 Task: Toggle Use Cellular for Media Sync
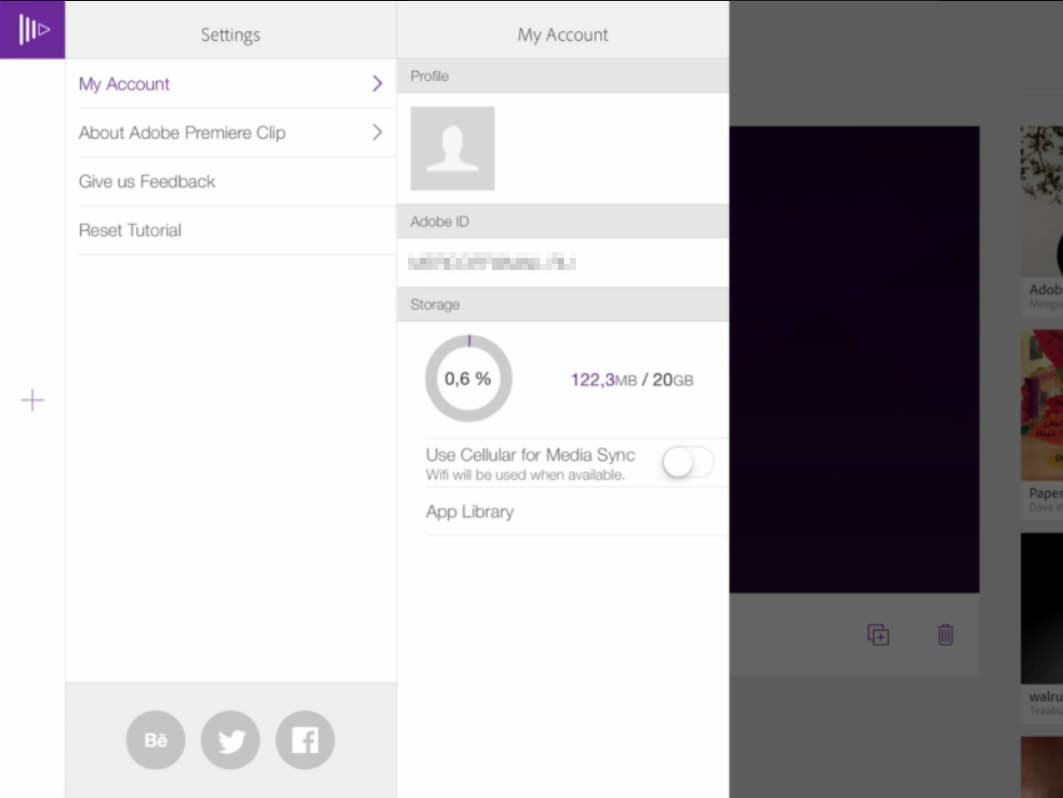click(687, 463)
